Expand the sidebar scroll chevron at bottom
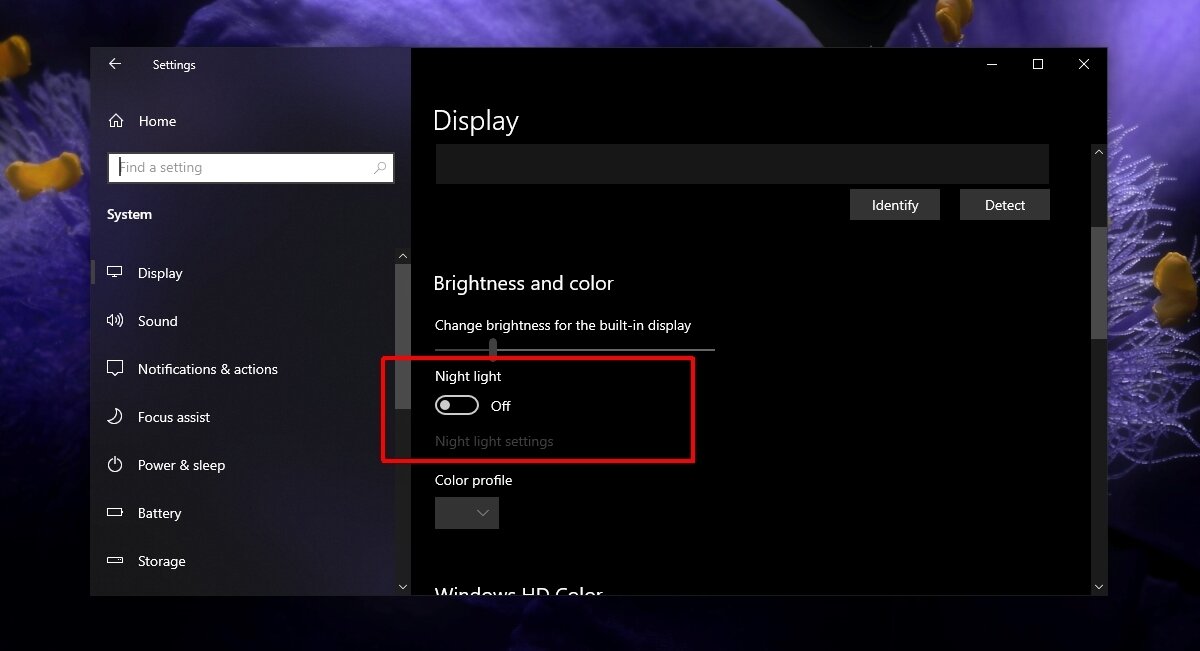The image size is (1200, 651). coord(403,586)
